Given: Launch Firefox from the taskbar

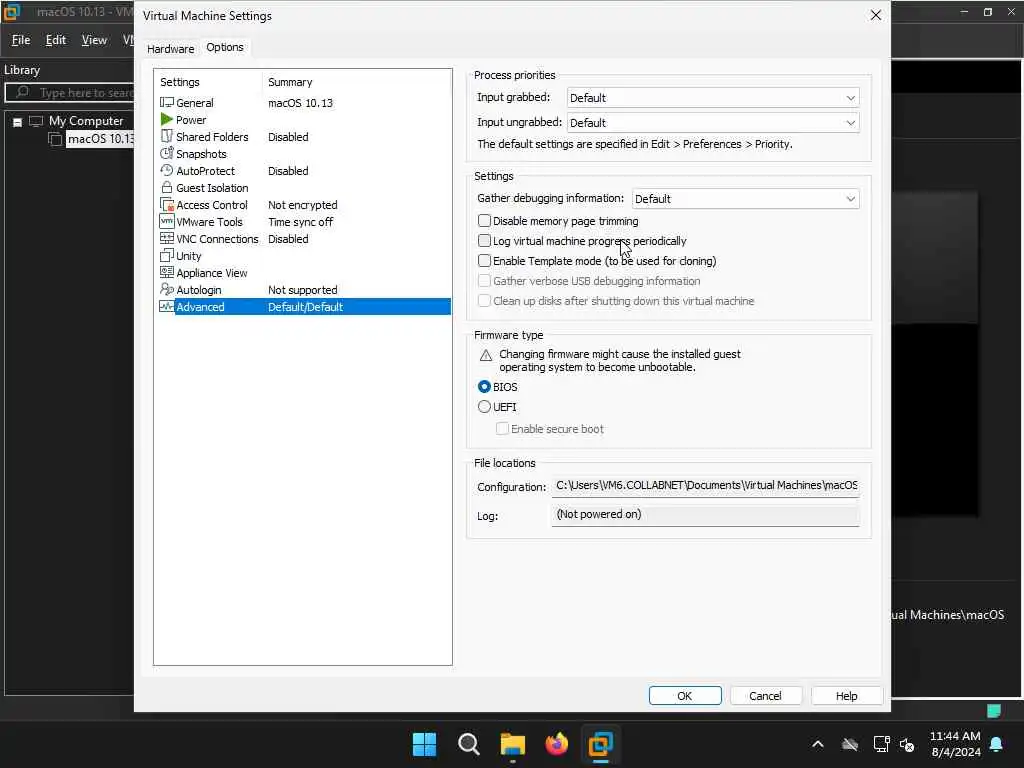Looking at the screenshot, I should (556, 744).
